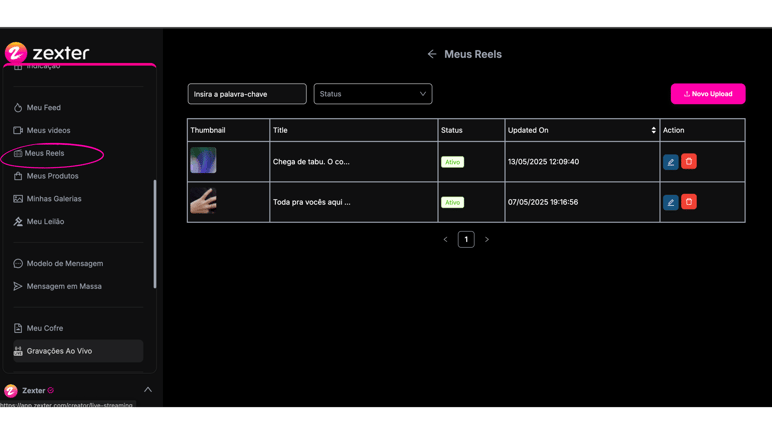Open Mensagem em Massa page

coord(63,286)
